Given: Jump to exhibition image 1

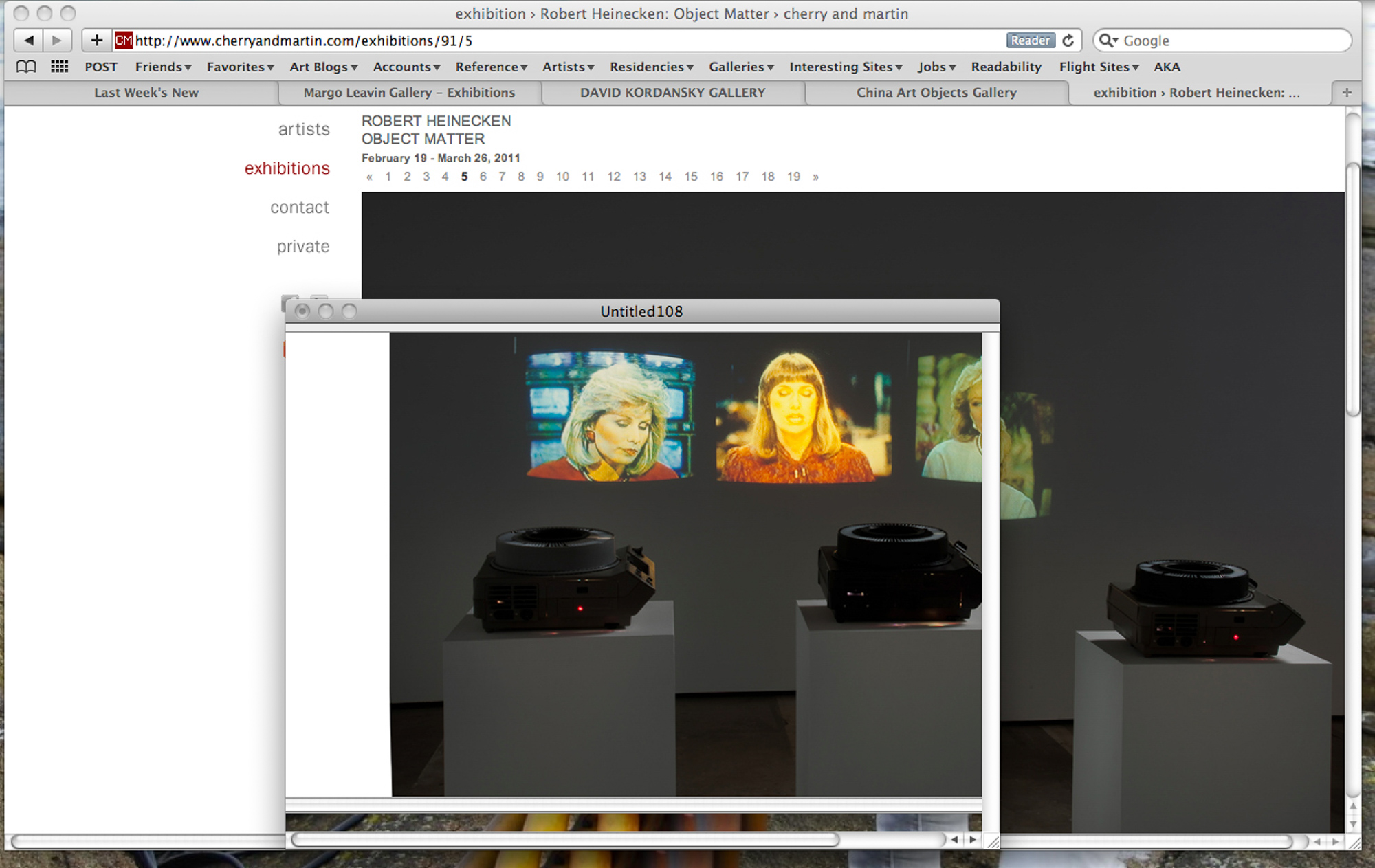Looking at the screenshot, I should pos(388,177).
